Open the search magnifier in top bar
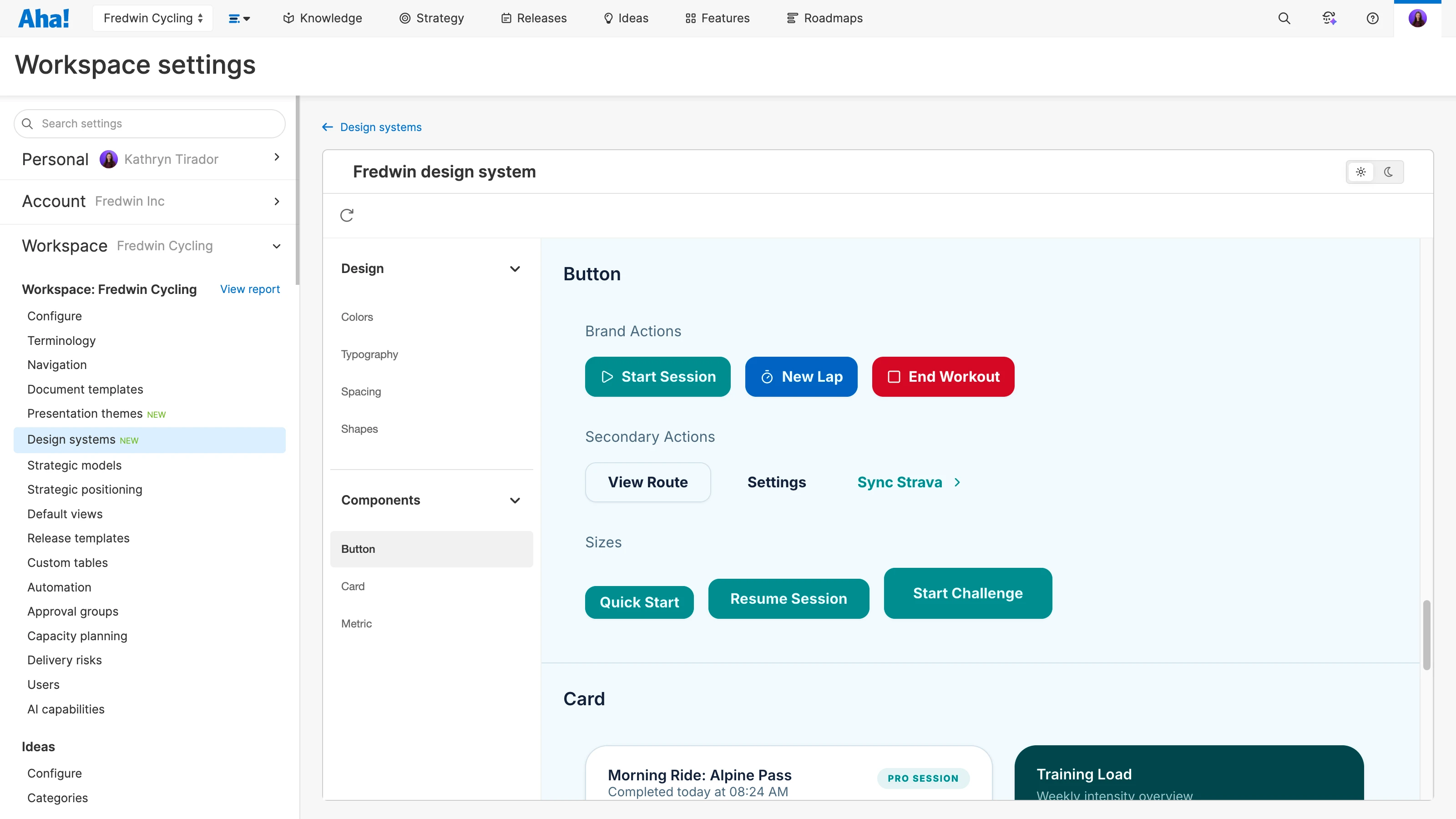Viewport: 1456px width, 819px height. click(x=1284, y=18)
